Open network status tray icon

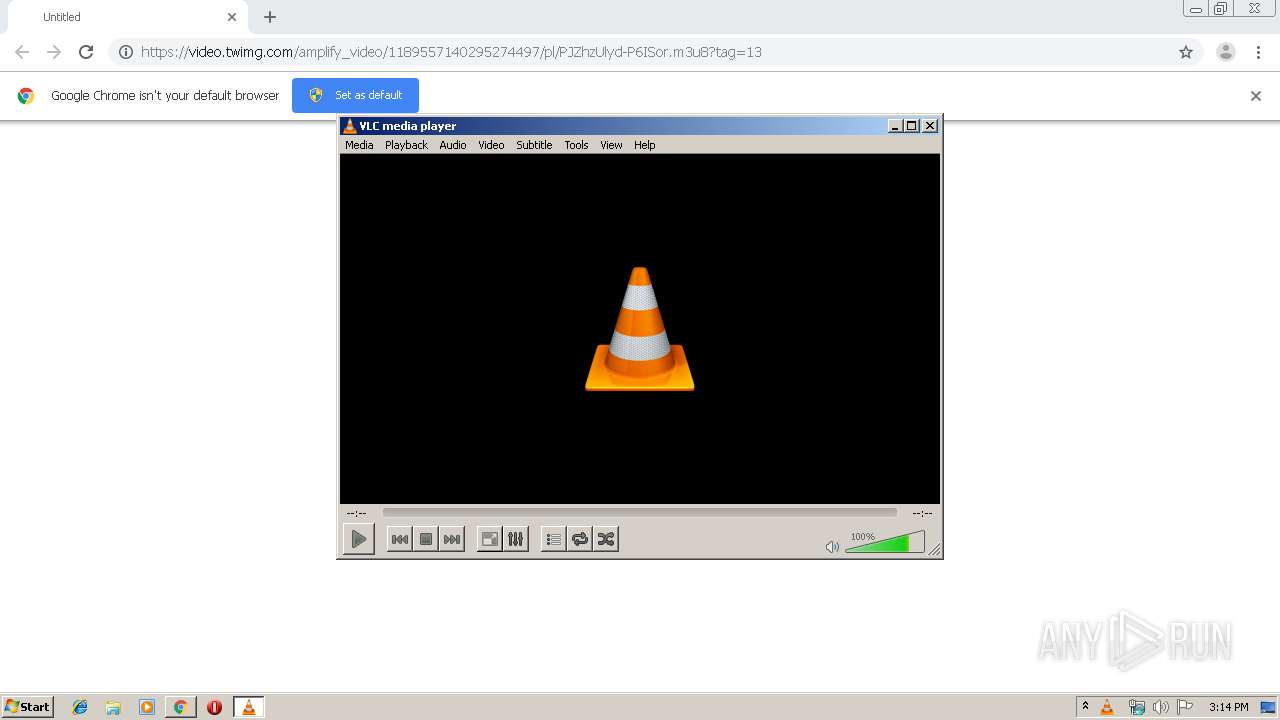(x=1136, y=707)
